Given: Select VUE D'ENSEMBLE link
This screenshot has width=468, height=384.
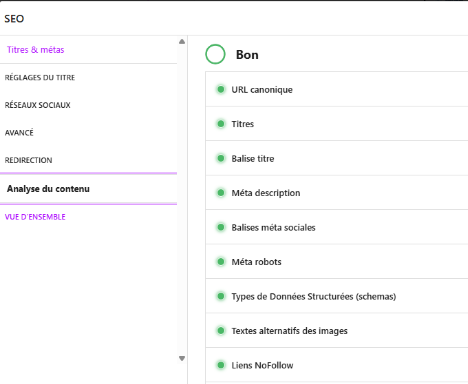Looking at the screenshot, I should tap(35, 217).
